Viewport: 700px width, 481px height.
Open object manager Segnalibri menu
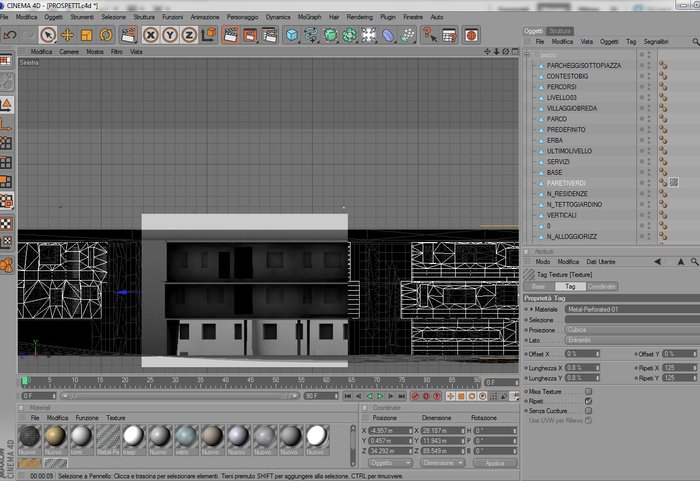pyautogui.click(x=656, y=42)
